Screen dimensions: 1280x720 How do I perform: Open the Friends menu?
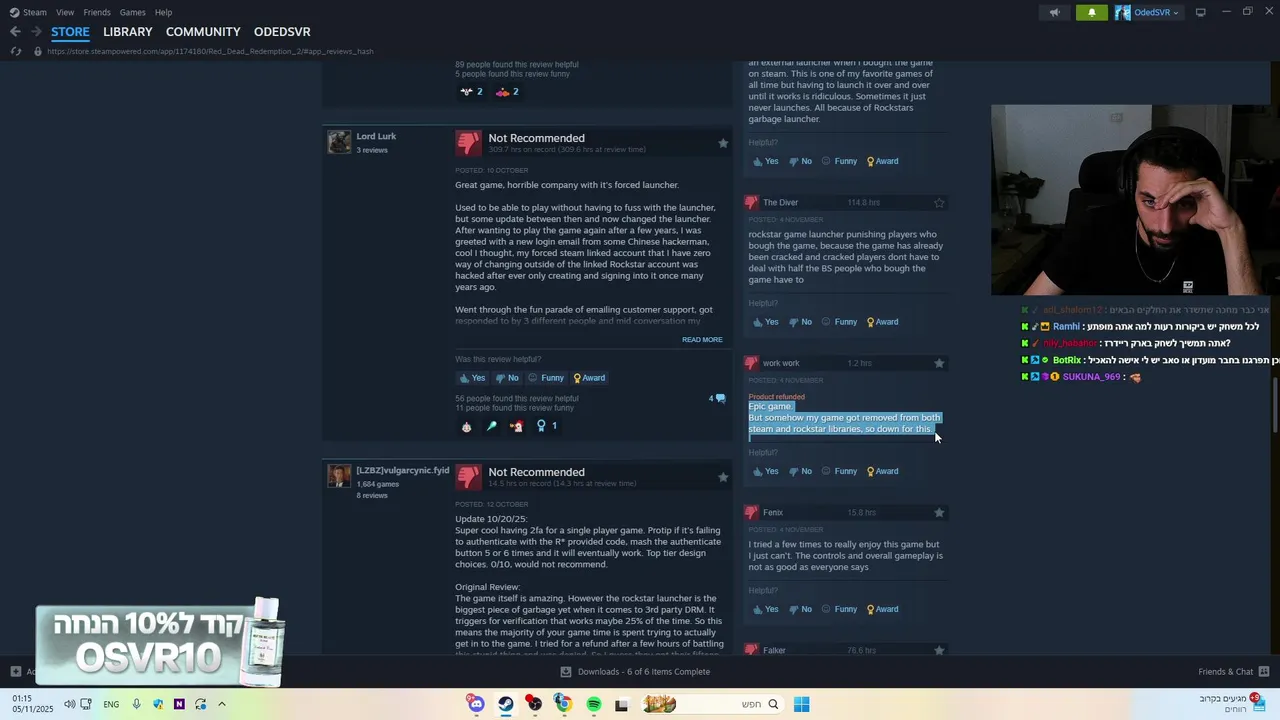click(x=97, y=12)
